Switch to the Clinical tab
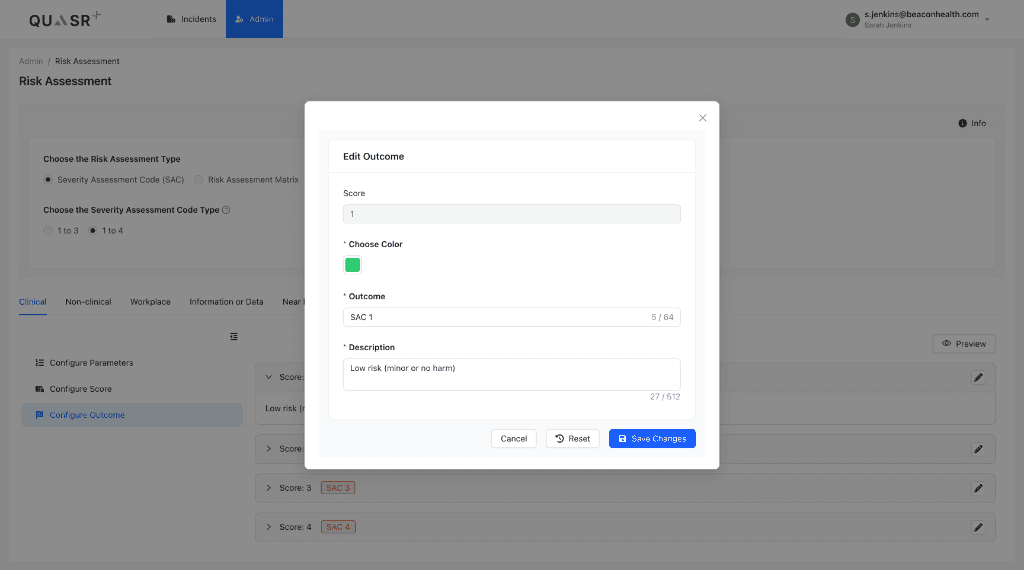 pos(33,302)
